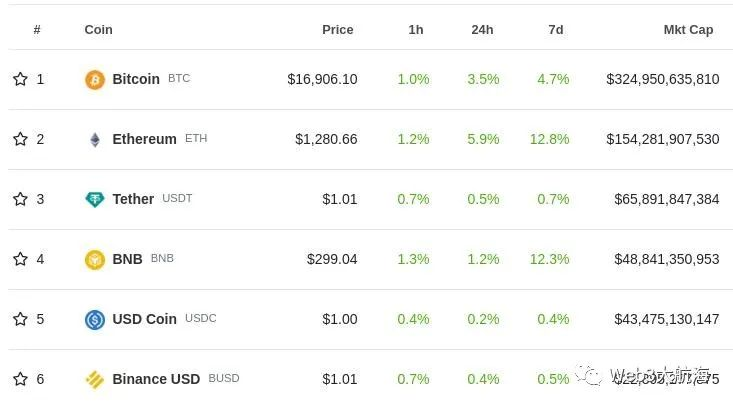
Task: Click the Bitcoin orange logo icon
Action: pyautogui.click(x=94, y=79)
